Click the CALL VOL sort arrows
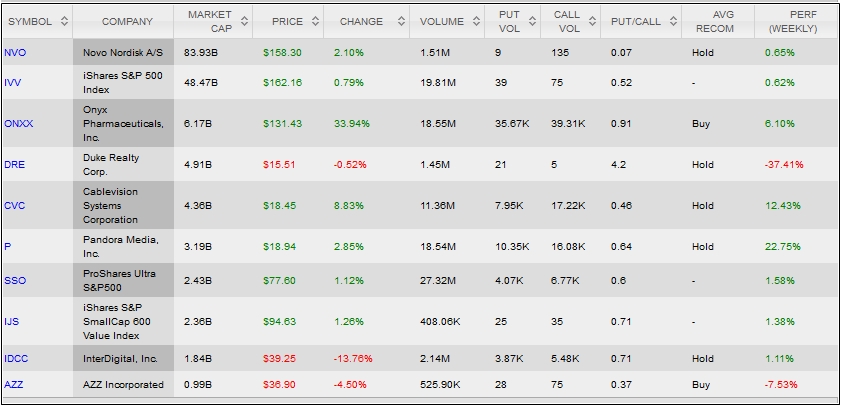This screenshot has height=406, width=841. (592, 21)
